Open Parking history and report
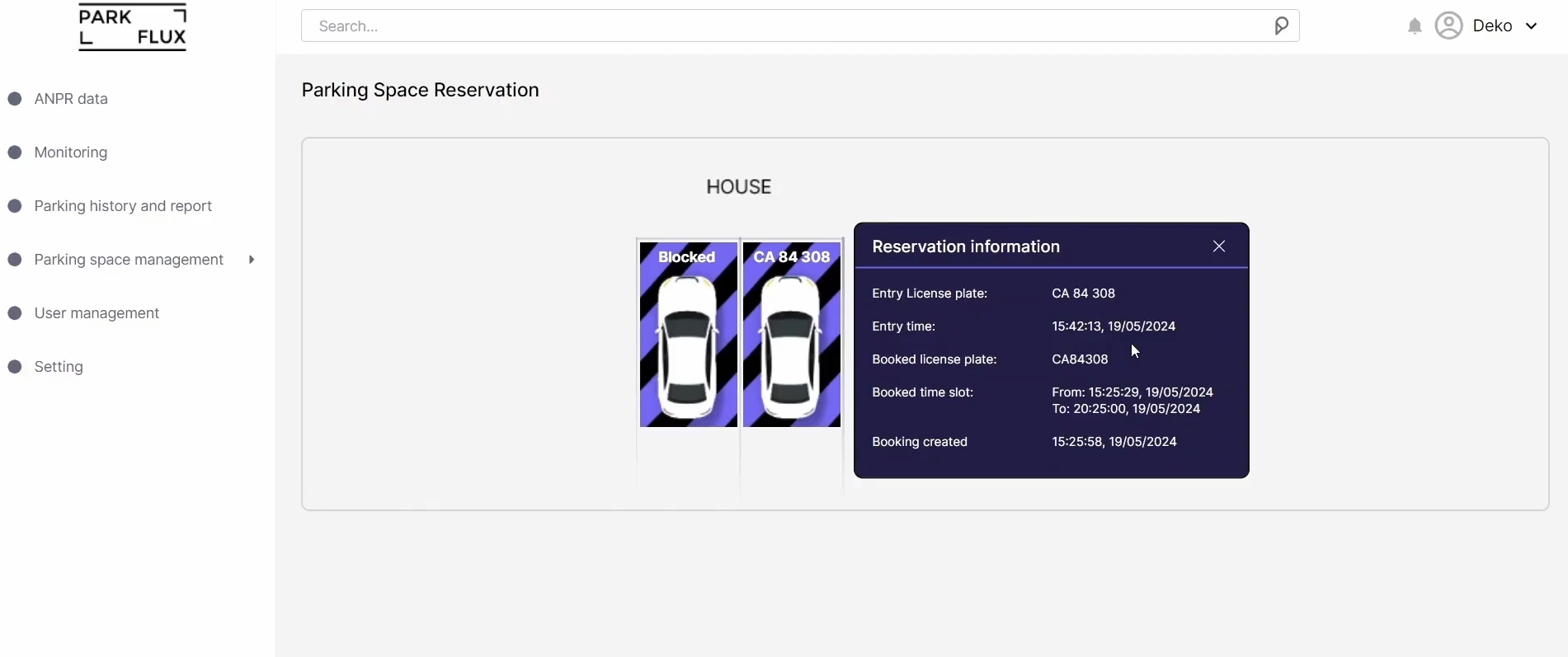Image resolution: width=1568 pixels, height=657 pixels. coord(123,206)
